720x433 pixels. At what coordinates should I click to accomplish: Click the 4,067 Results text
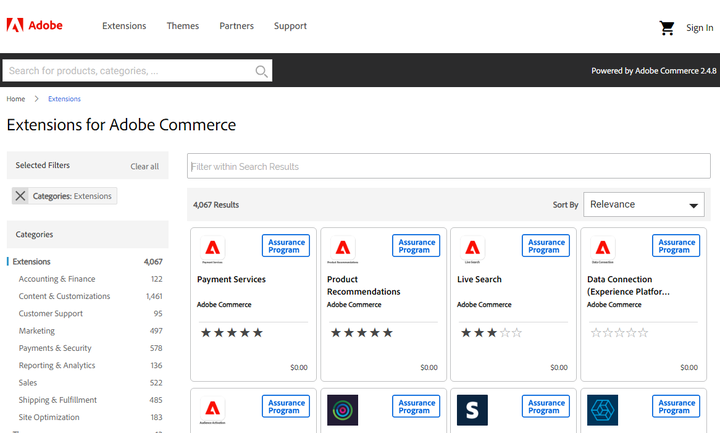[216, 205]
